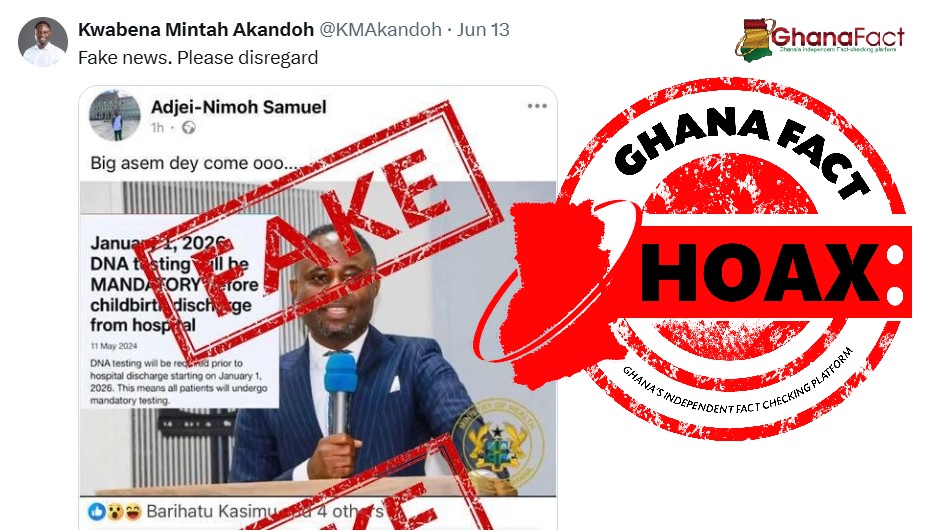Click Adjei-Nimoh Samuel's profile picture
This screenshot has width=949, height=532.
pos(114,115)
